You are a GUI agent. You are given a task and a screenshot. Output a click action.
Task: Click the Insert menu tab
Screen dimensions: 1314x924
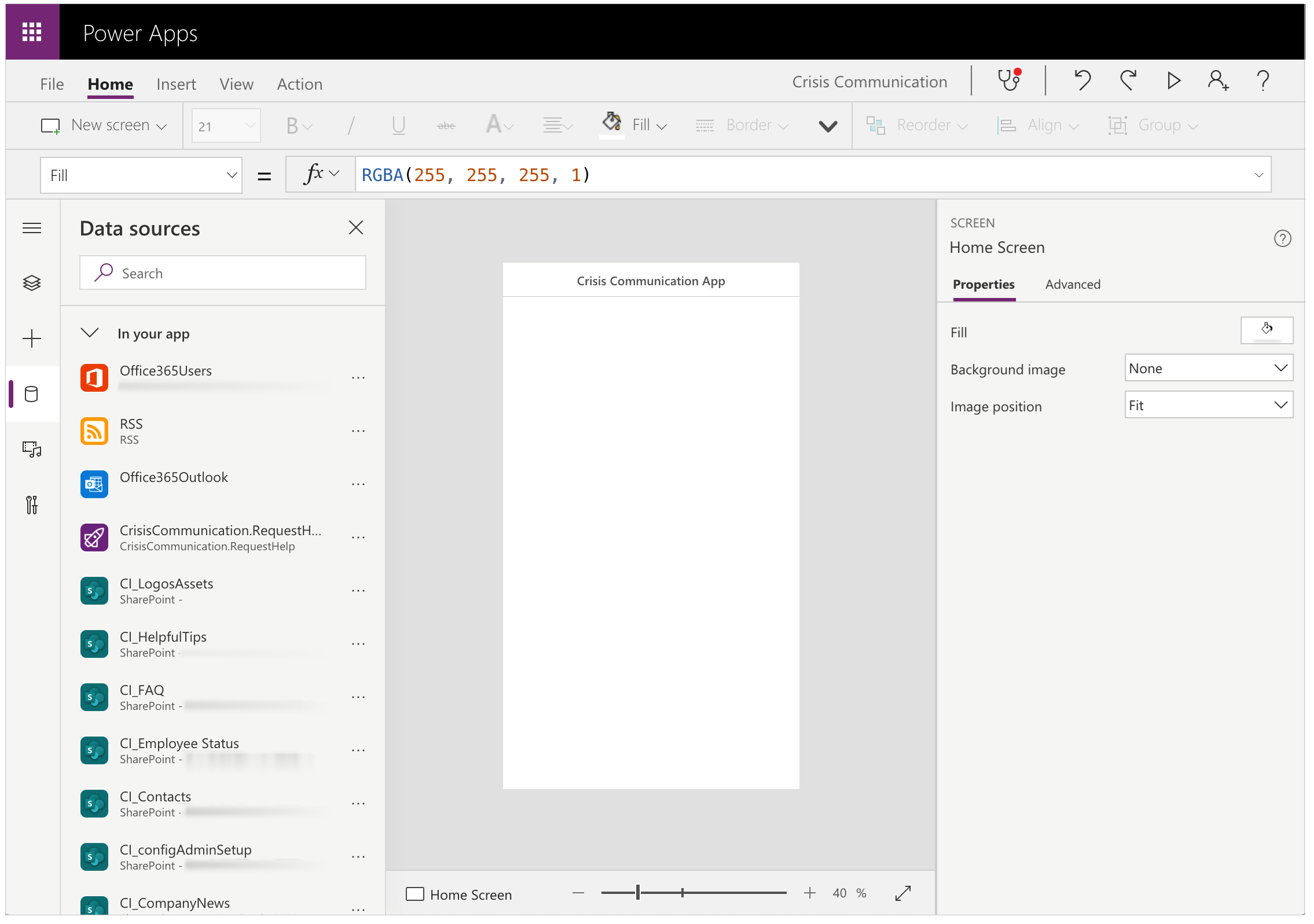point(175,83)
